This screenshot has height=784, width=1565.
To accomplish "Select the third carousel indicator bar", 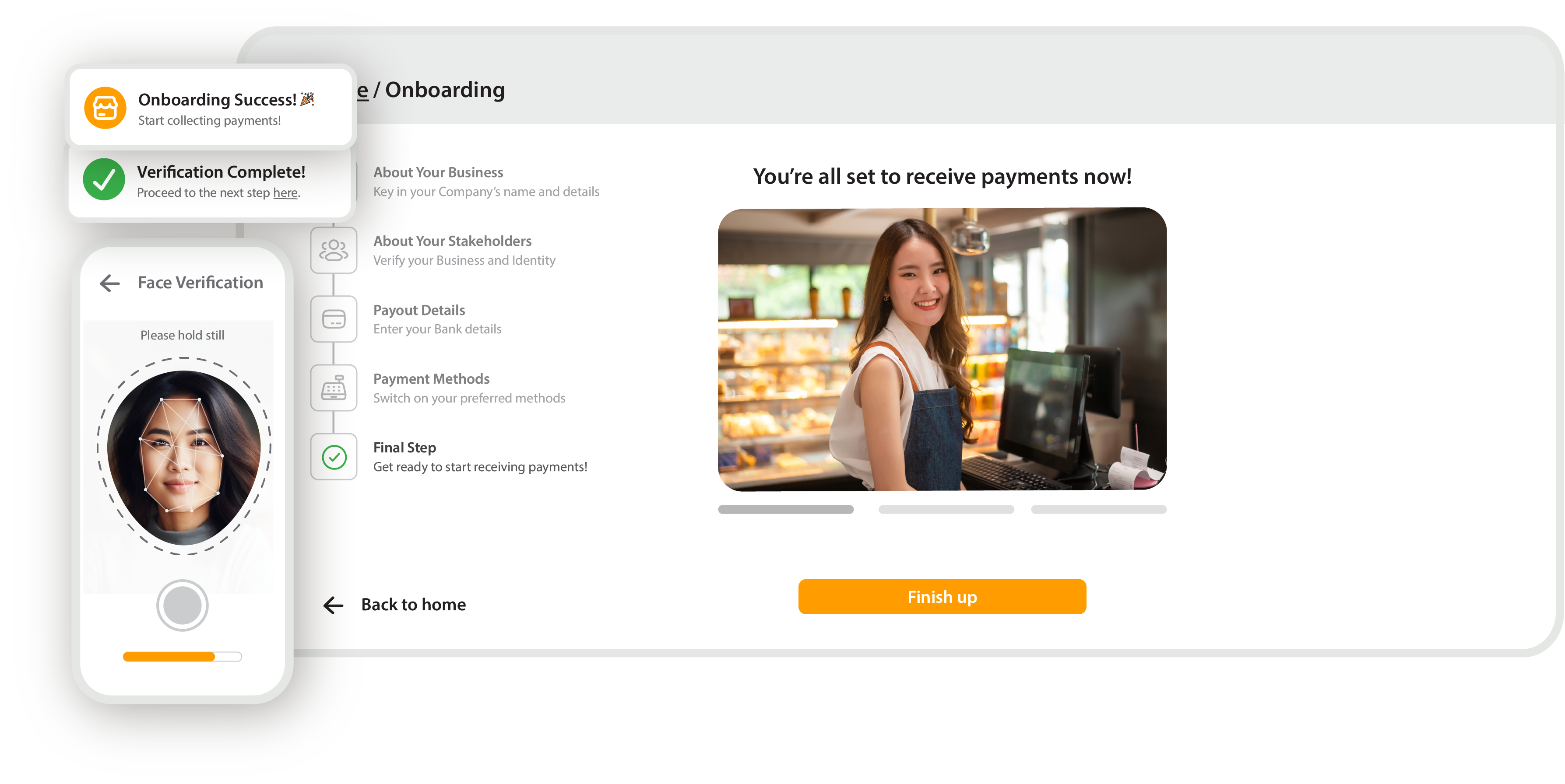I will pyautogui.click(x=1098, y=510).
